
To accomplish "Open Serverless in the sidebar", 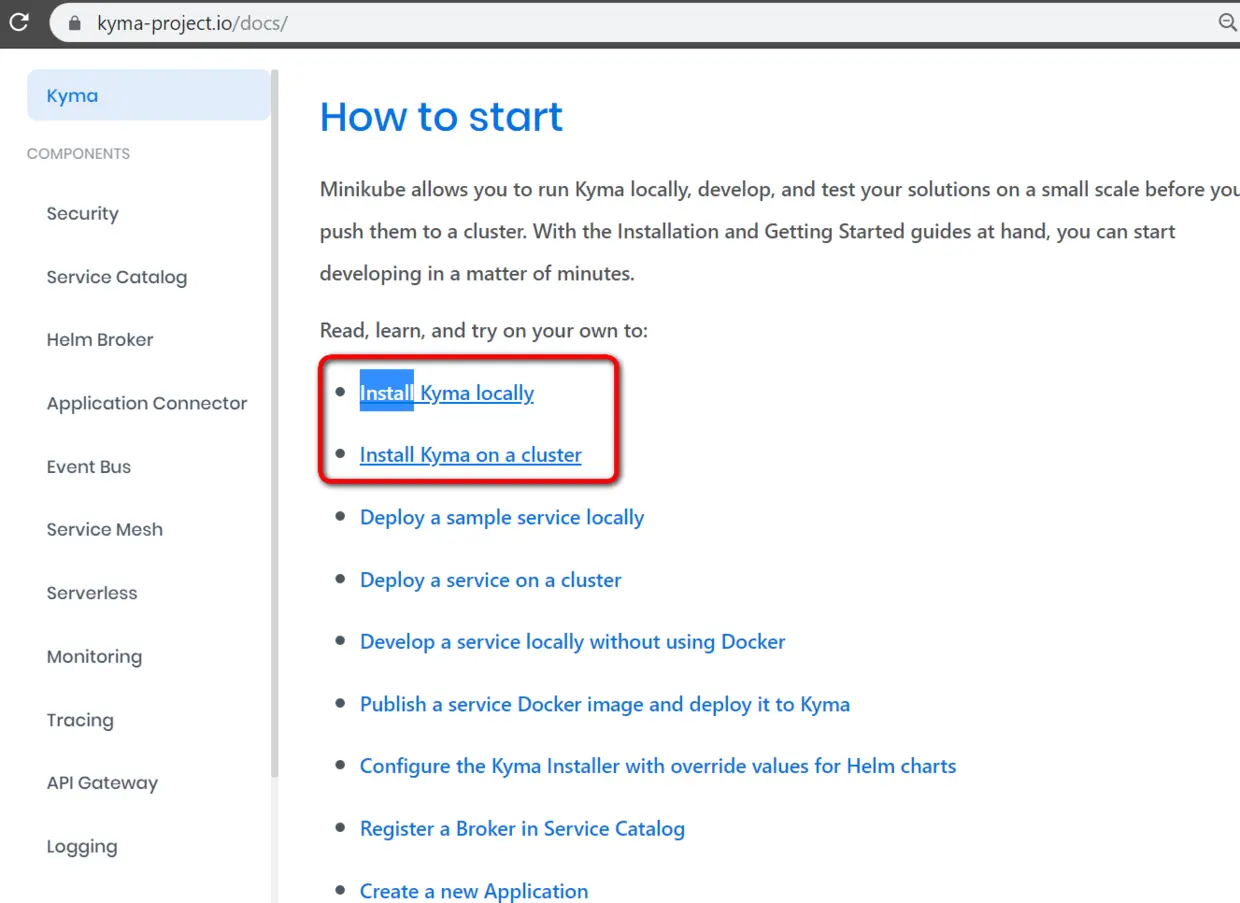I will (92, 593).
